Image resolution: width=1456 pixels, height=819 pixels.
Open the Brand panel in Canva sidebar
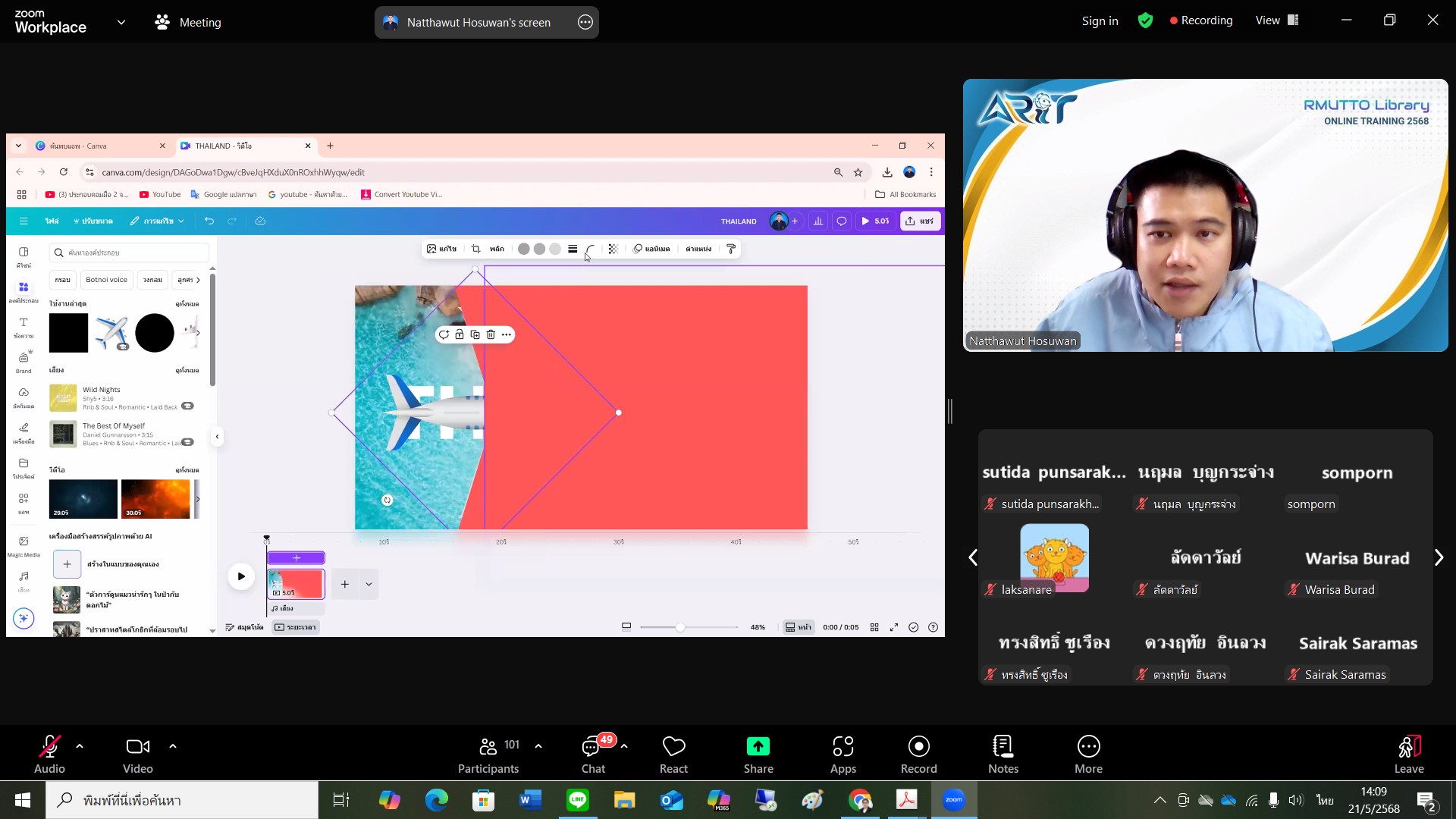click(x=24, y=362)
